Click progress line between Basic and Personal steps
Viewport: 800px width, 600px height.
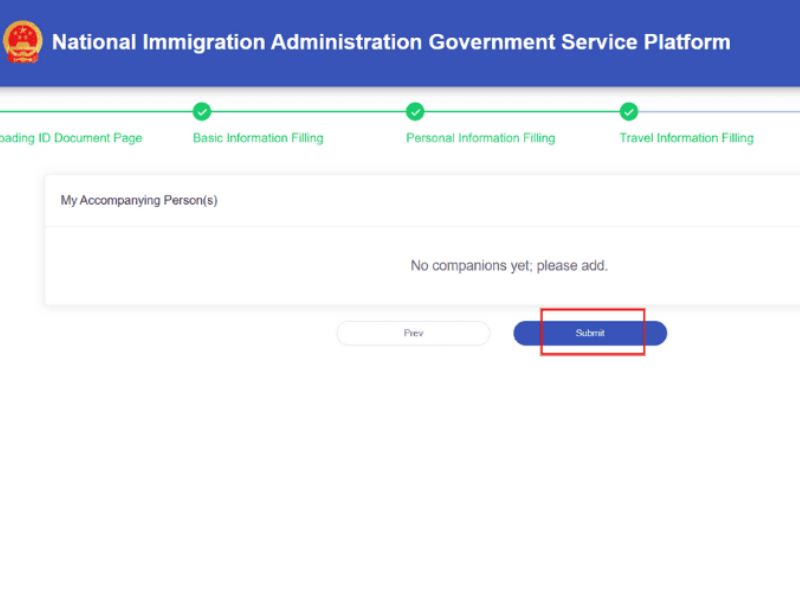pos(308,111)
